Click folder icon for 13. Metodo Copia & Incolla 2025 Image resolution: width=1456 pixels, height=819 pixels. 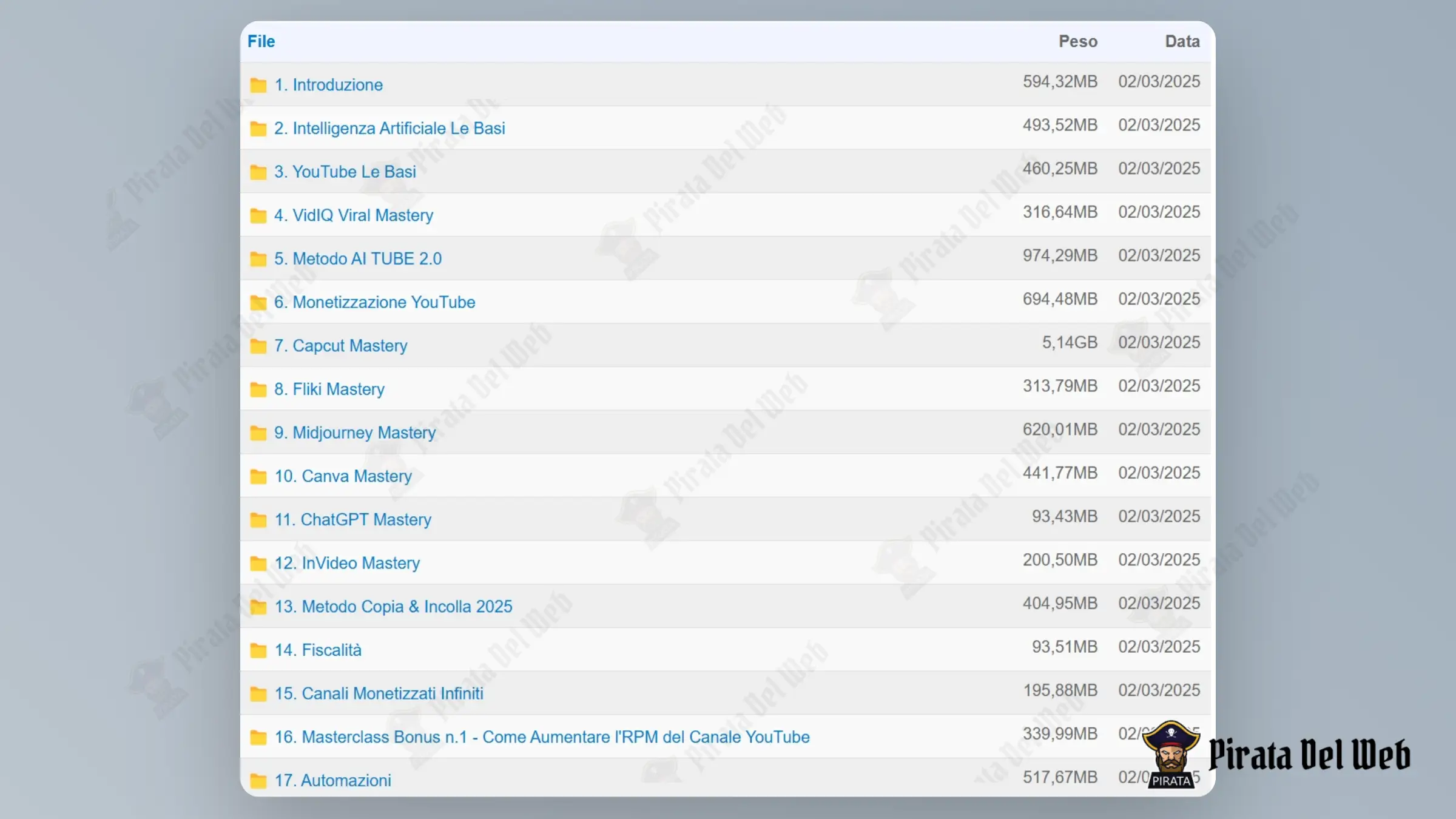coord(258,607)
